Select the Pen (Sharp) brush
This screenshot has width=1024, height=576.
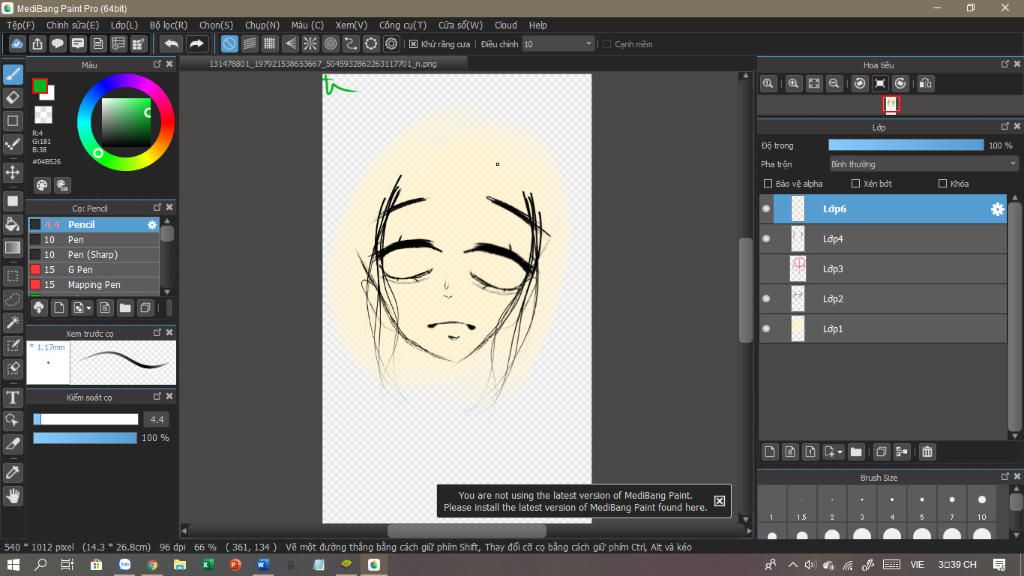[94, 255]
